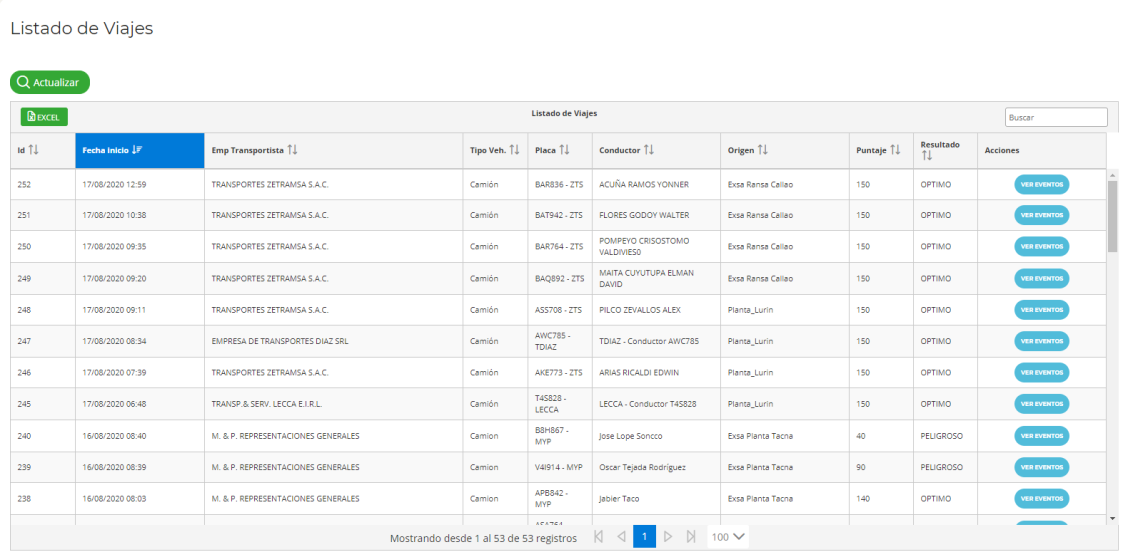Viewport: 1123px width, 552px height.
Task: Sort by Placa column arrows
Action: [564, 150]
